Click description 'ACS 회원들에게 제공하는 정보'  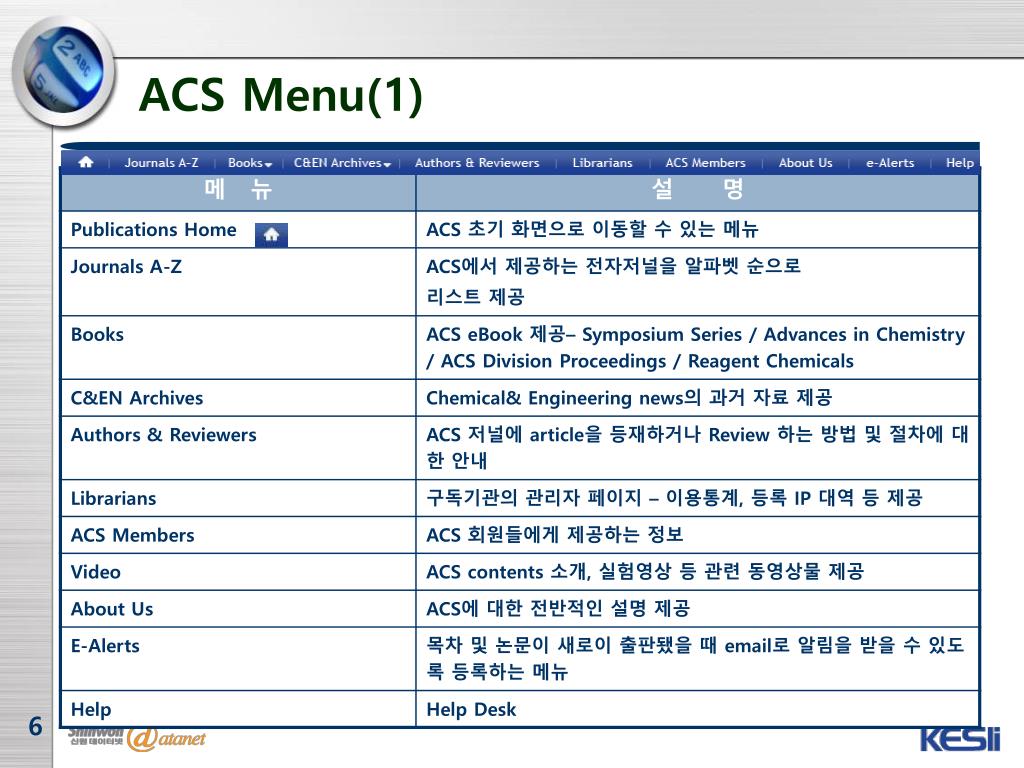(554, 535)
